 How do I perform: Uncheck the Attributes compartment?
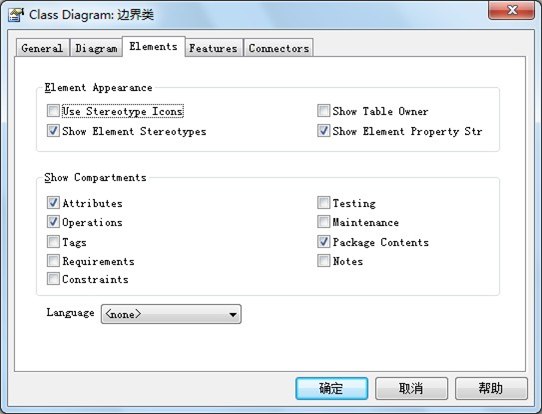53,203
